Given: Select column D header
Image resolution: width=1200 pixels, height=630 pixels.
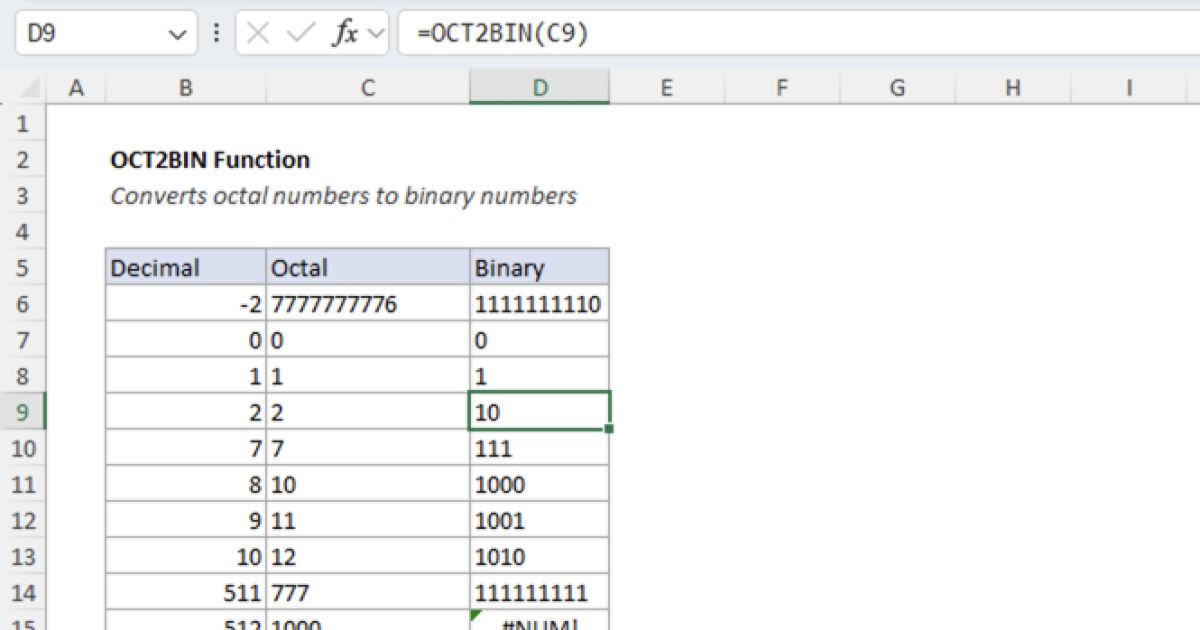Looking at the screenshot, I should pos(540,88).
